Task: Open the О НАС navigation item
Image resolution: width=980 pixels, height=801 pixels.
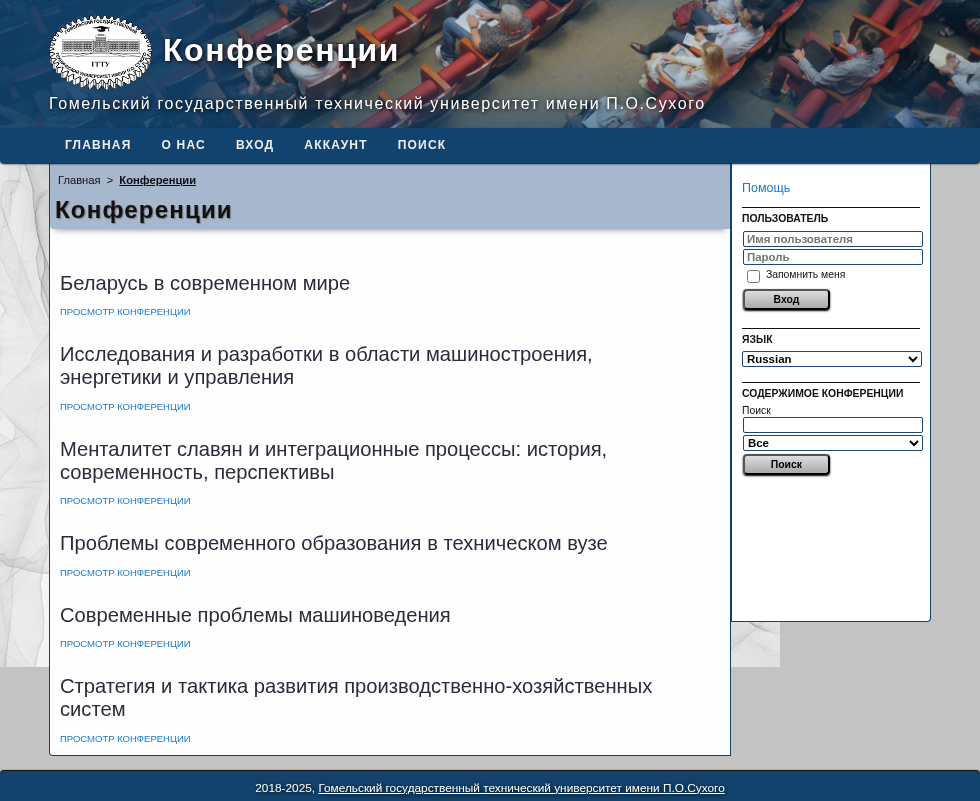Action: point(183,145)
